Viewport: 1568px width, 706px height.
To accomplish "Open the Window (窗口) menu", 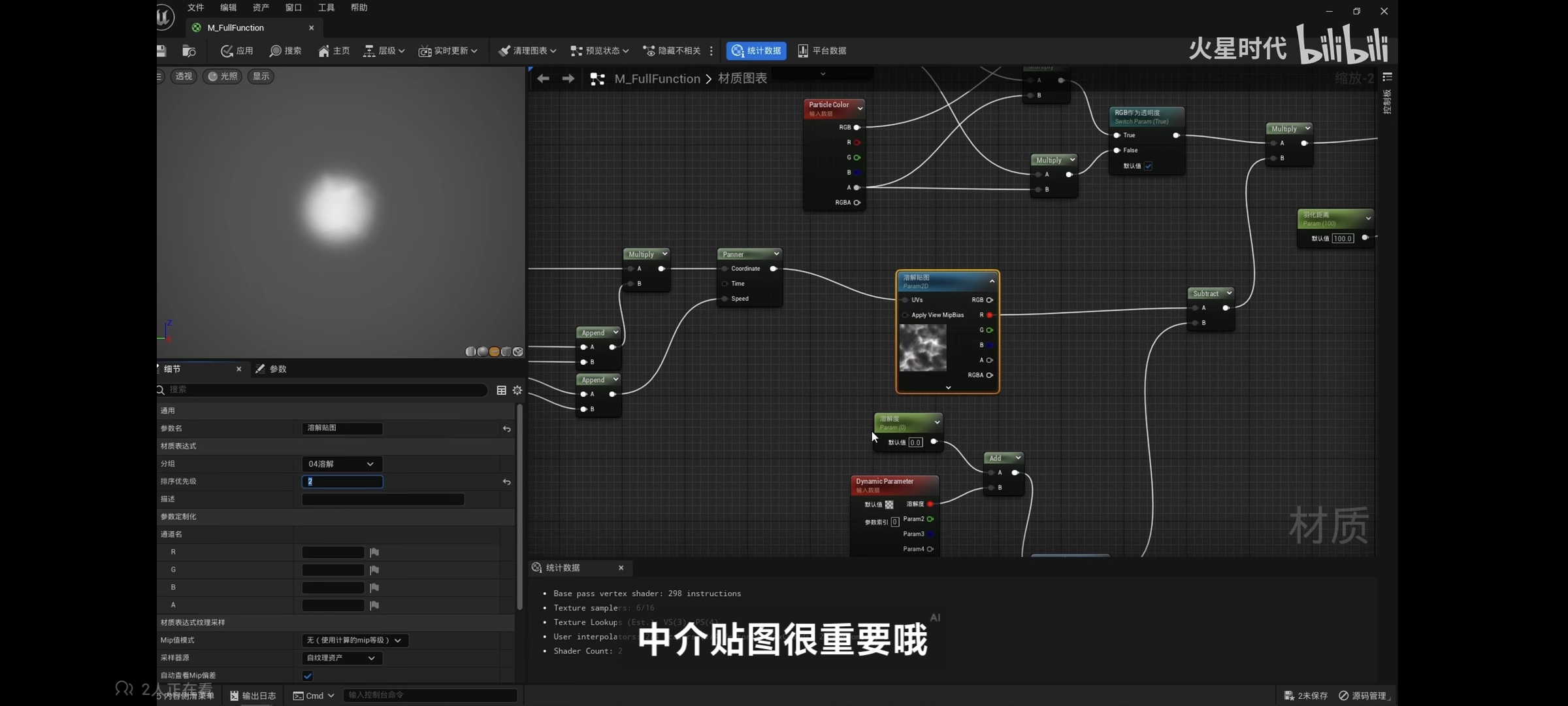I will (x=293, y=8).
